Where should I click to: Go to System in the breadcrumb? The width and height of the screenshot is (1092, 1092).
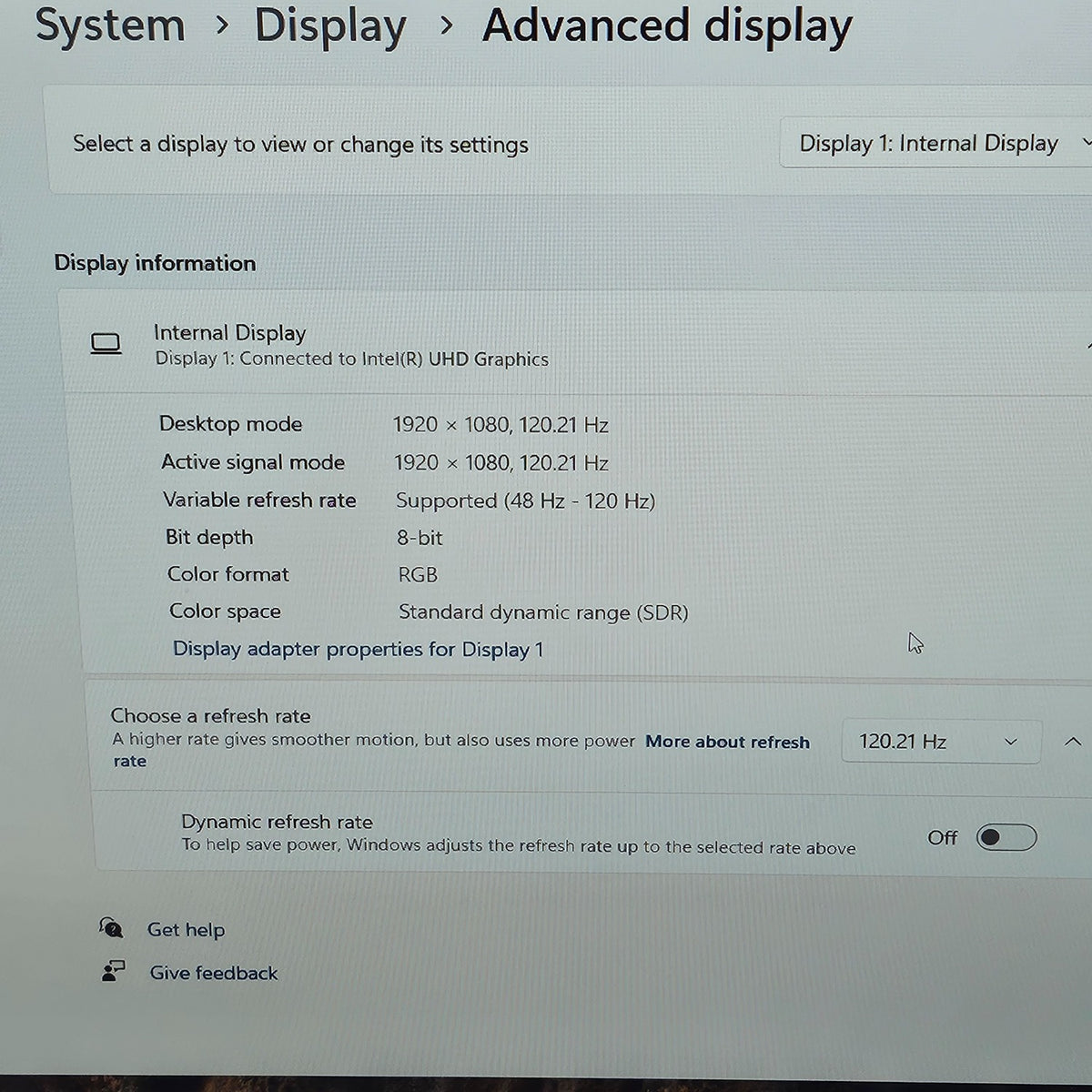click(x=110, y=25)
